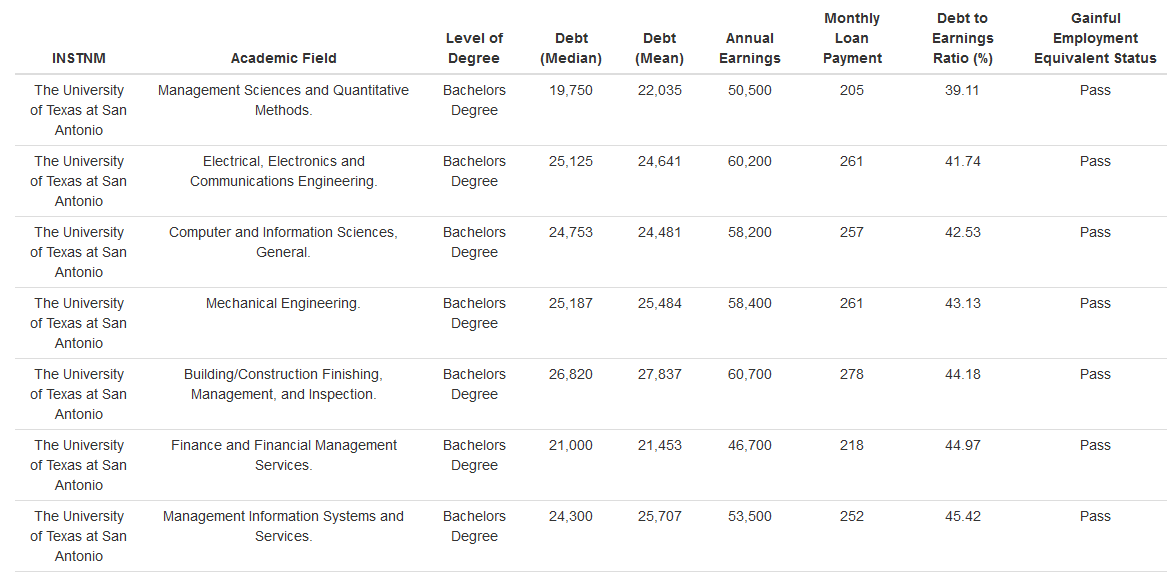The height and width of the screenshot is (575, 1167).
Task: Select Management Information Systems and Services cell
Action: [283, 526]
